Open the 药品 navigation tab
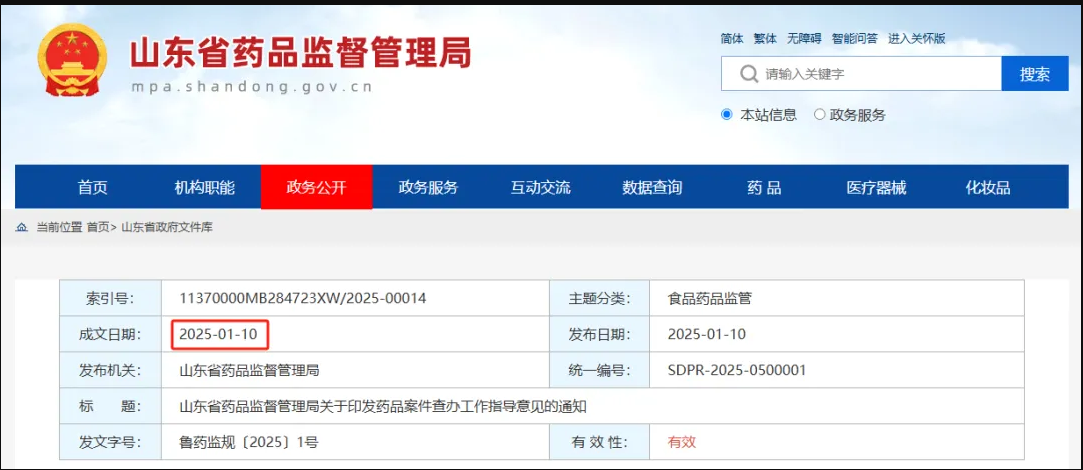This screenshot has width=1083, height=470. [x=764, y=187]
